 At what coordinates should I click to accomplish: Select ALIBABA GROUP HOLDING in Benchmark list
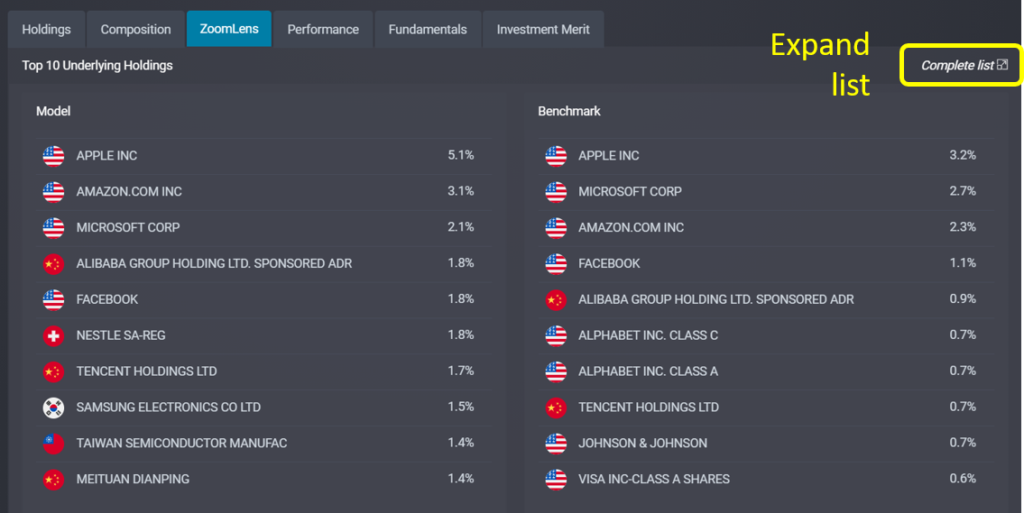click(716, 300)
